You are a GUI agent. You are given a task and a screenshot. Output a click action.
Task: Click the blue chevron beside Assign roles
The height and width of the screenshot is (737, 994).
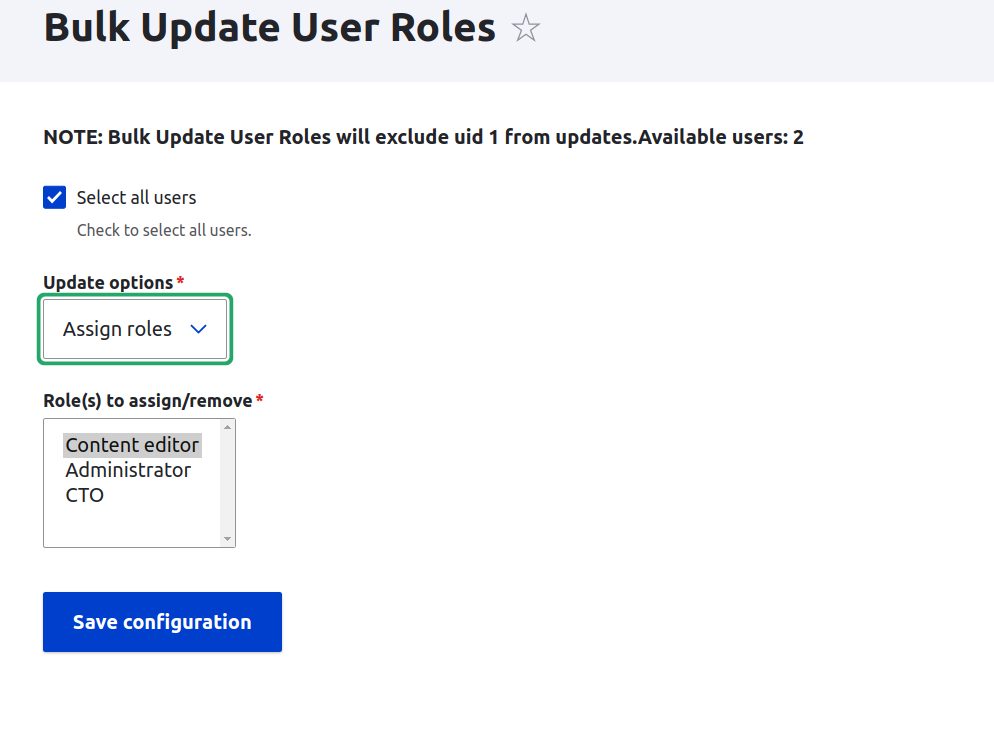pyautogui.click(x=198, y=329)
